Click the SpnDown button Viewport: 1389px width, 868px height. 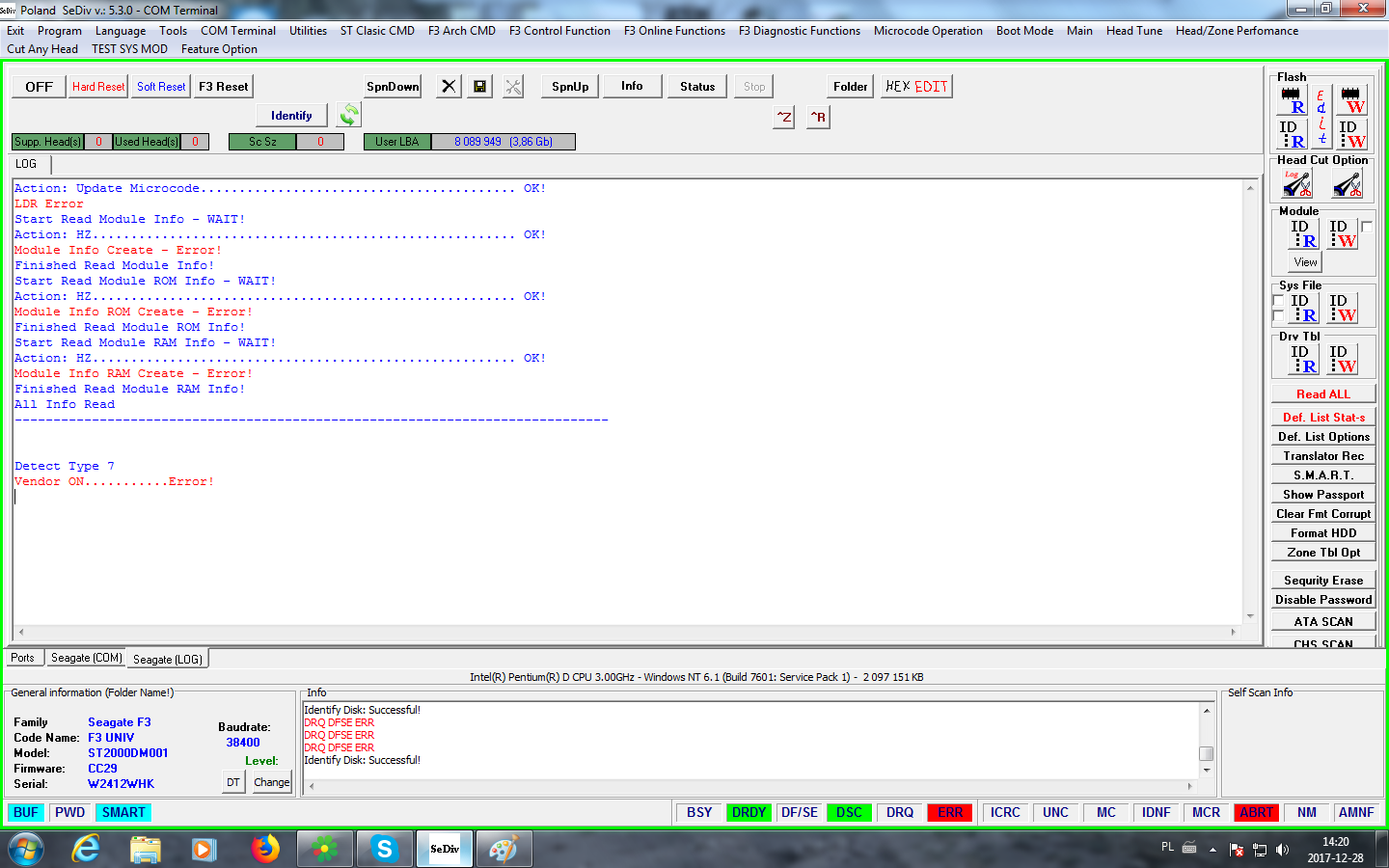click(393, 87)
